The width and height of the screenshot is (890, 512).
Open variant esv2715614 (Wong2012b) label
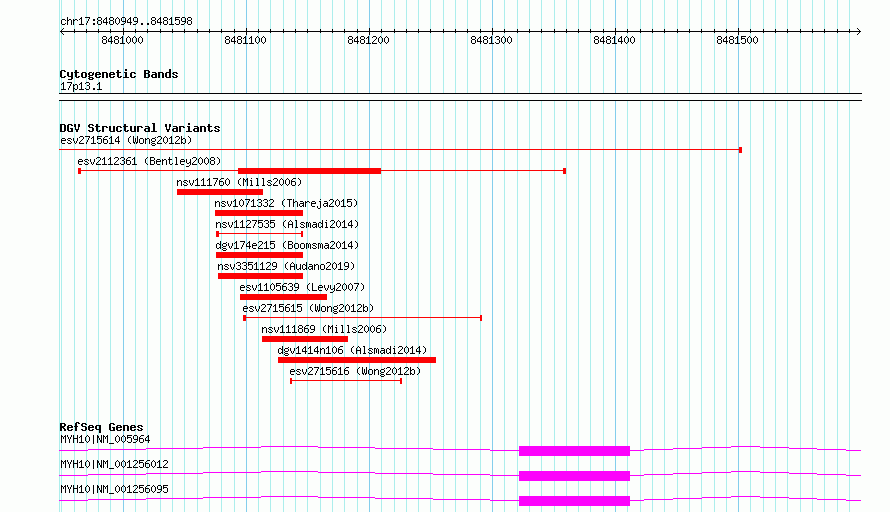(x=126, y=140)
